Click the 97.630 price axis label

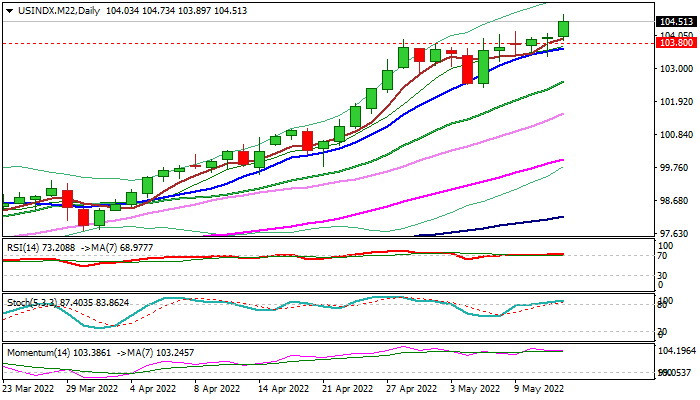coord(675,234)
